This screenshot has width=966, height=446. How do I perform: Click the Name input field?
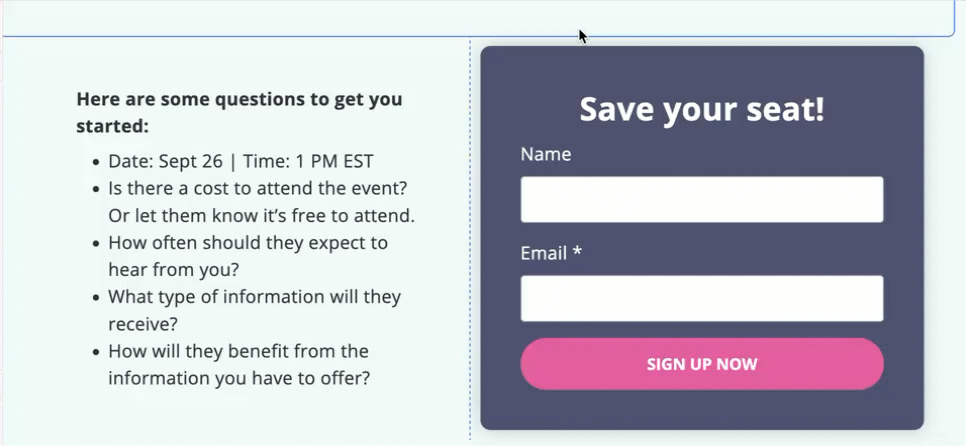(701, 199)
